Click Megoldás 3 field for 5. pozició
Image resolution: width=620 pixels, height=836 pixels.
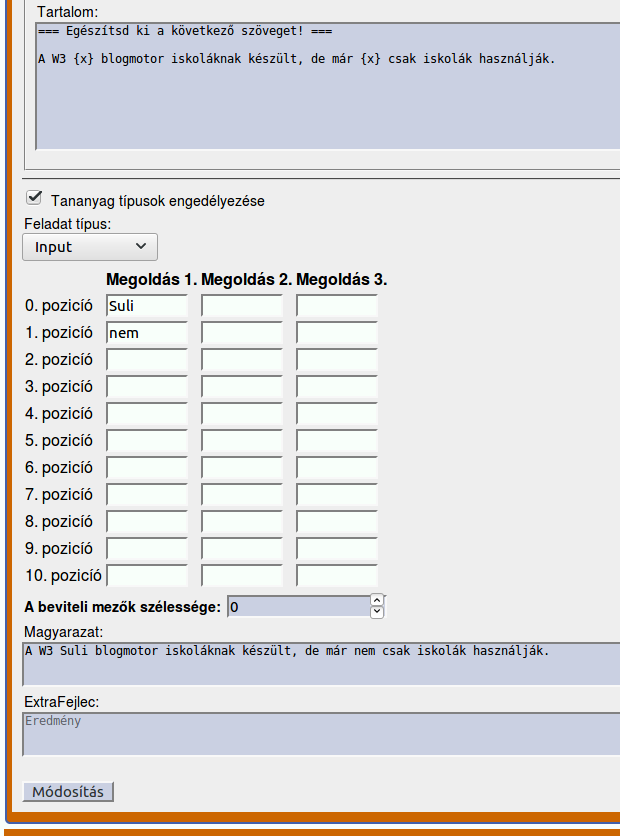(x=337, y=441)
